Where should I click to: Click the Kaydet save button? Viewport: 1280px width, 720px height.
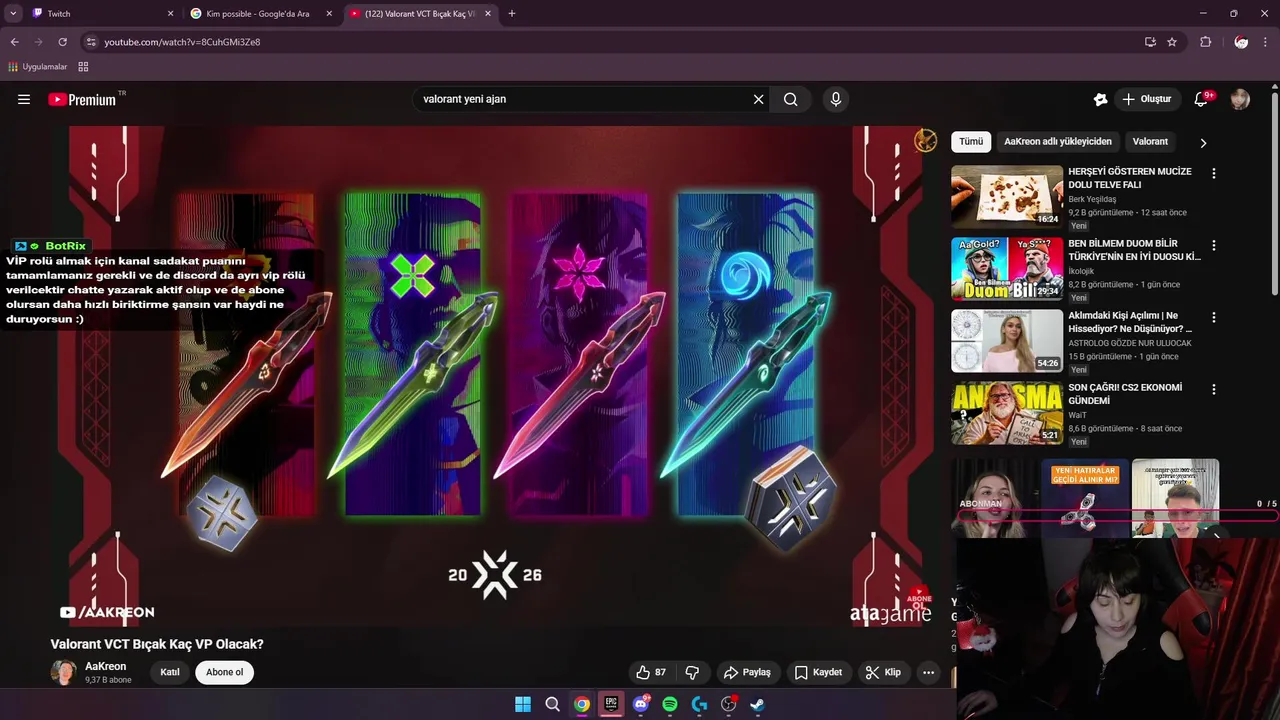point(818,672)
